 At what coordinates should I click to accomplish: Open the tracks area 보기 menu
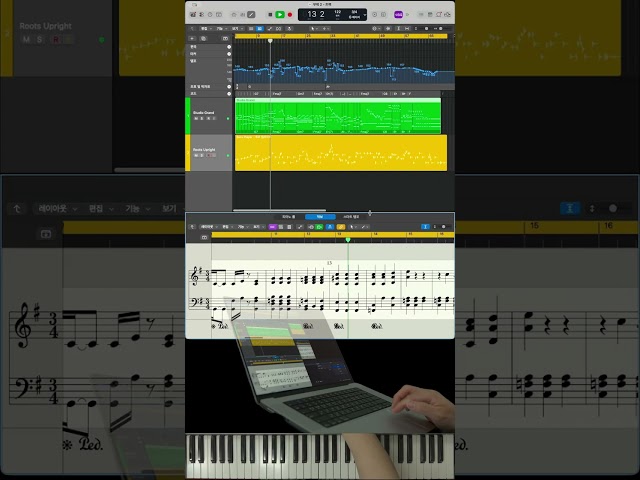pyautogui.click(x=238, y=29)
